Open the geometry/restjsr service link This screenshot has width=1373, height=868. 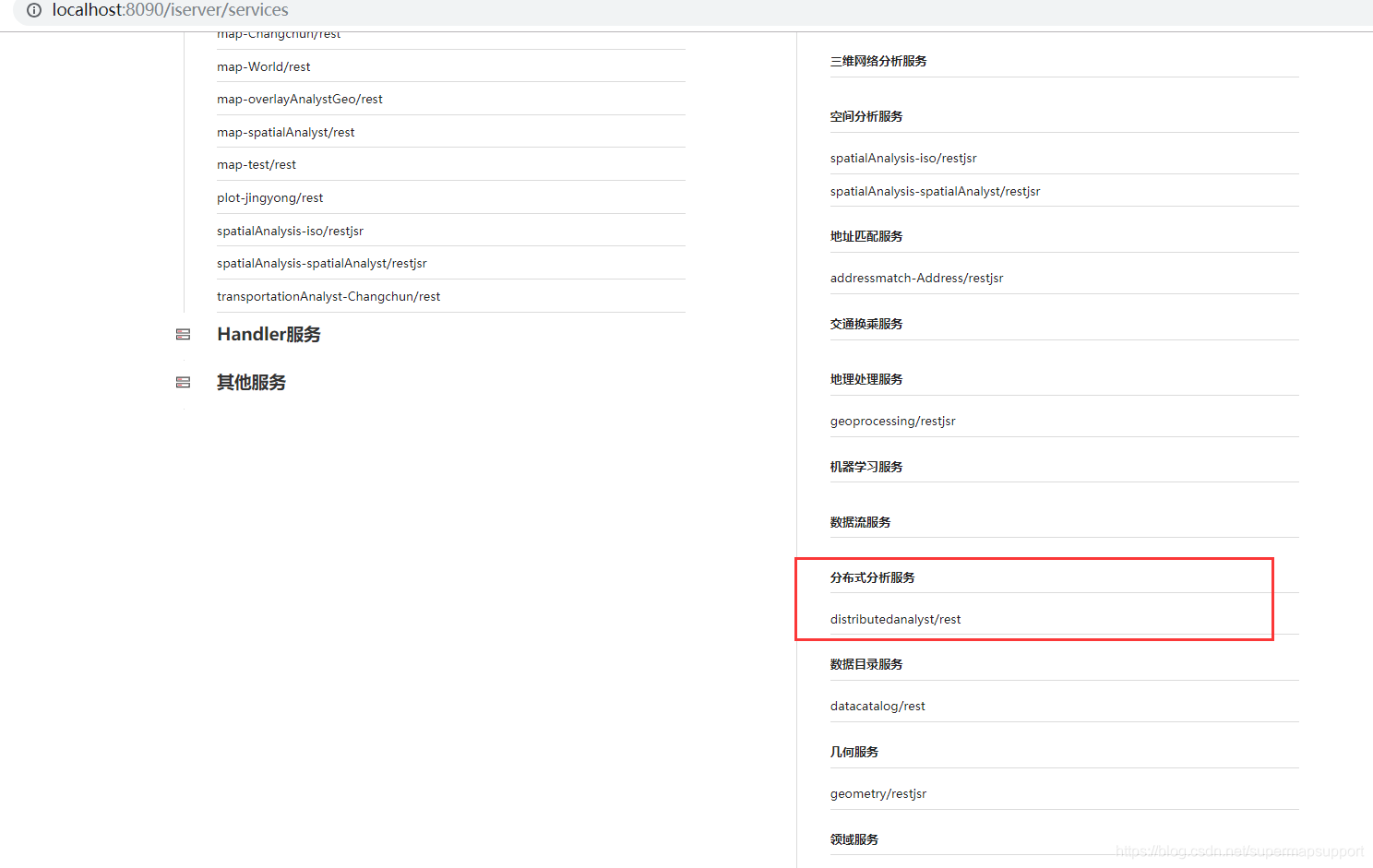878,794
